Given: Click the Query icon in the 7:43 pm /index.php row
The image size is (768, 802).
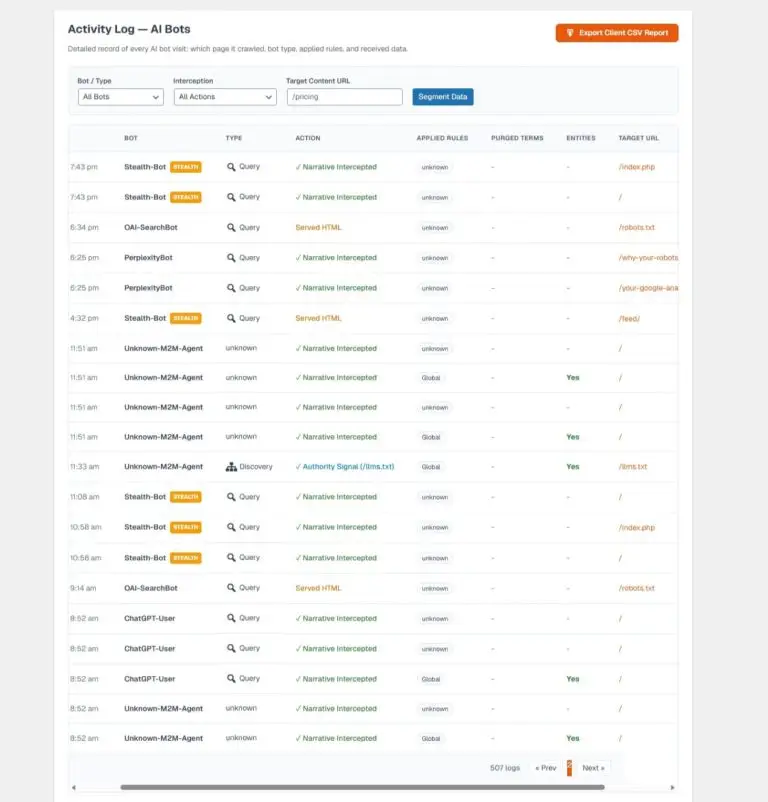Looking at the screenshot, I should click(x=231, y=167).
